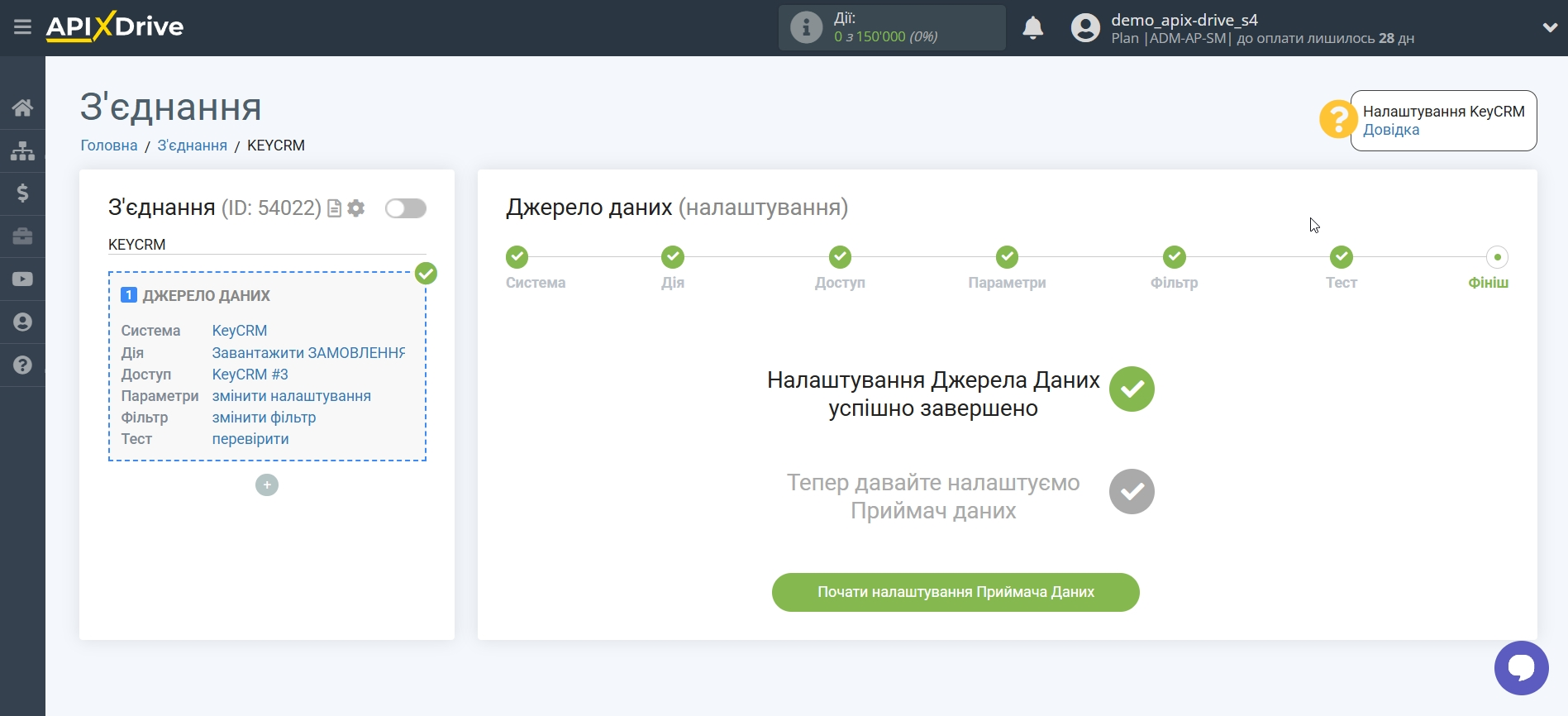The height and width of the screenshot is (716, 1568).
Task: Expand the account dropdown chevron
Action: 1550,27
